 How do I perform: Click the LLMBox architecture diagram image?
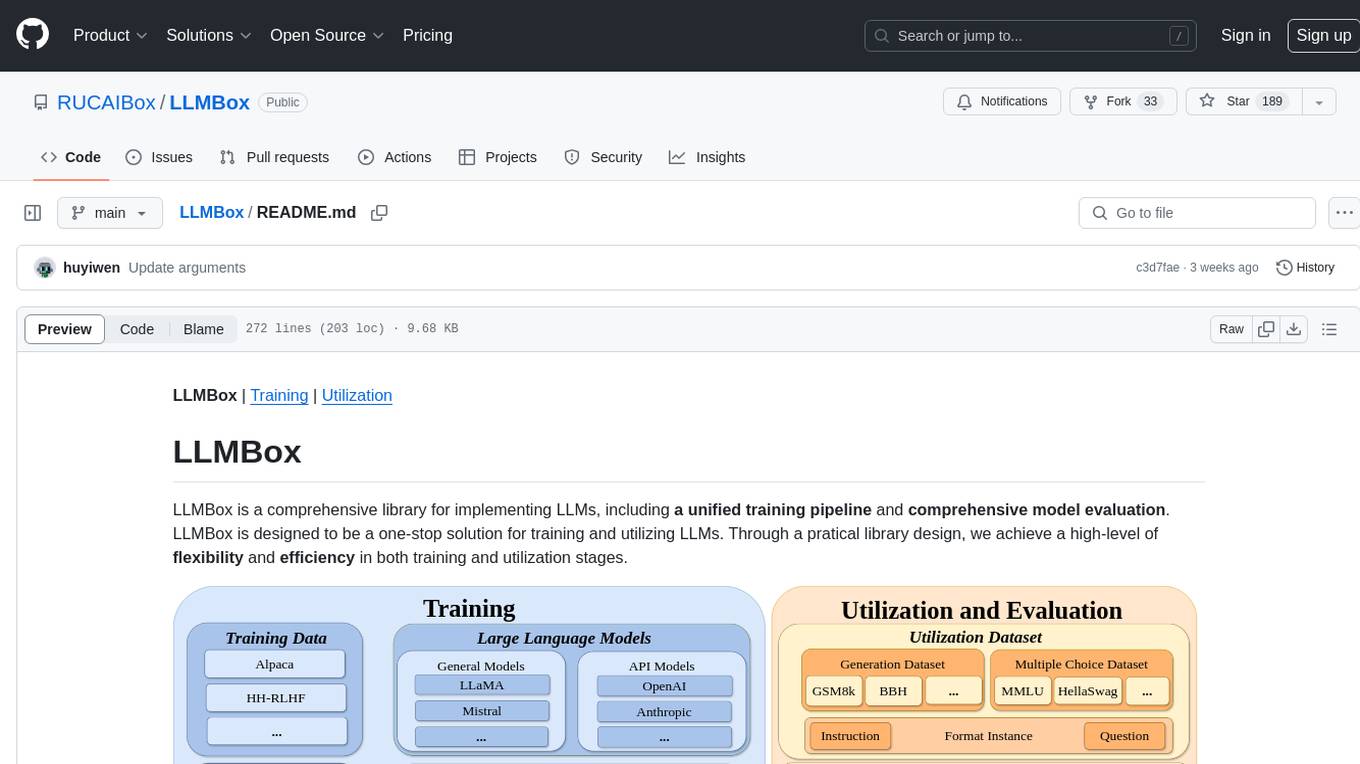685,675
